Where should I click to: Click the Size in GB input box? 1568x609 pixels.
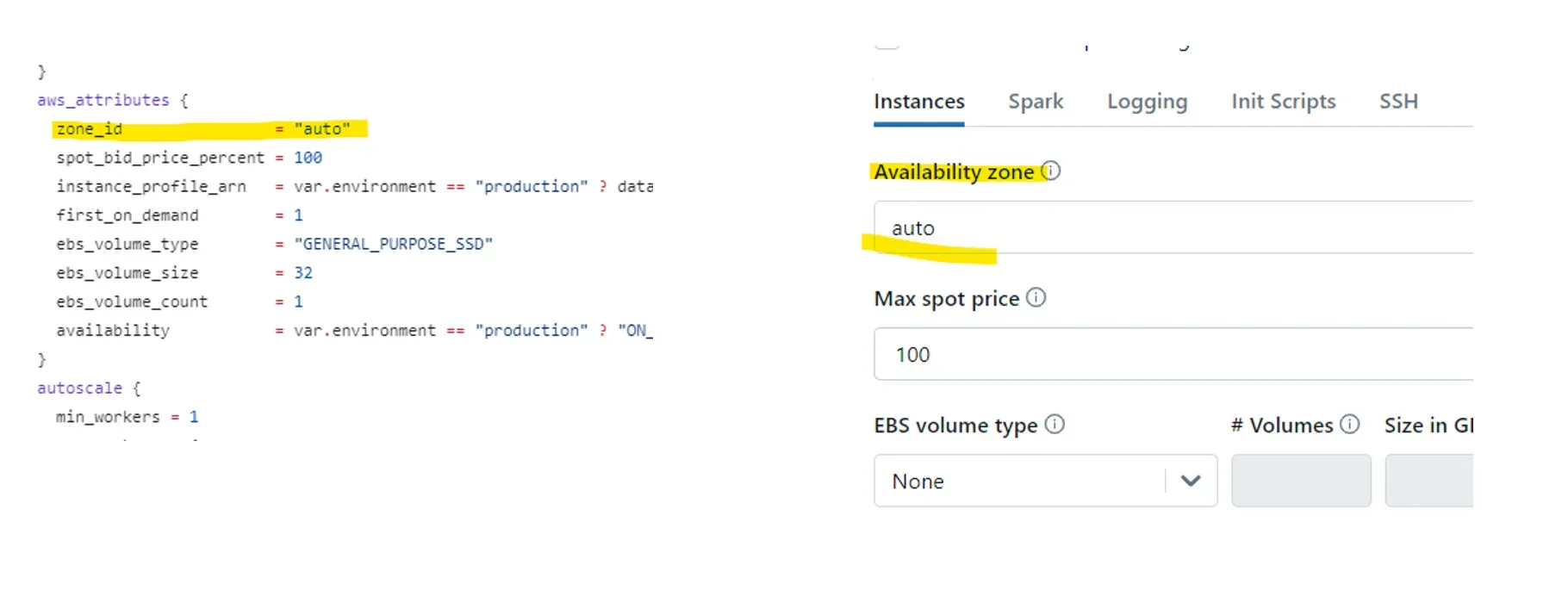tap(1428, 482)
